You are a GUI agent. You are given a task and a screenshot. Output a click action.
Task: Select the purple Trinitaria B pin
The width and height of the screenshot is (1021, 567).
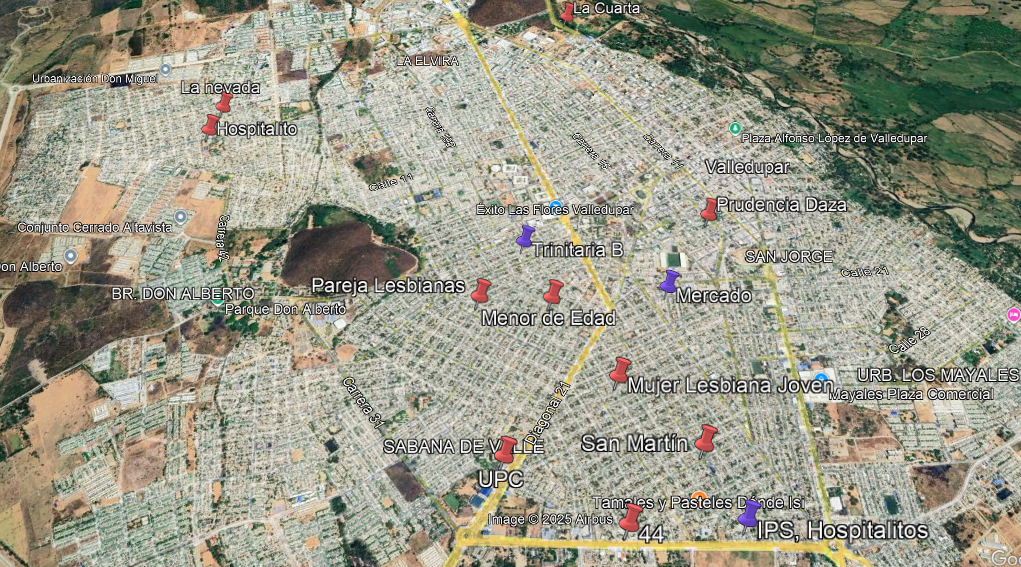tap(525, 236)
